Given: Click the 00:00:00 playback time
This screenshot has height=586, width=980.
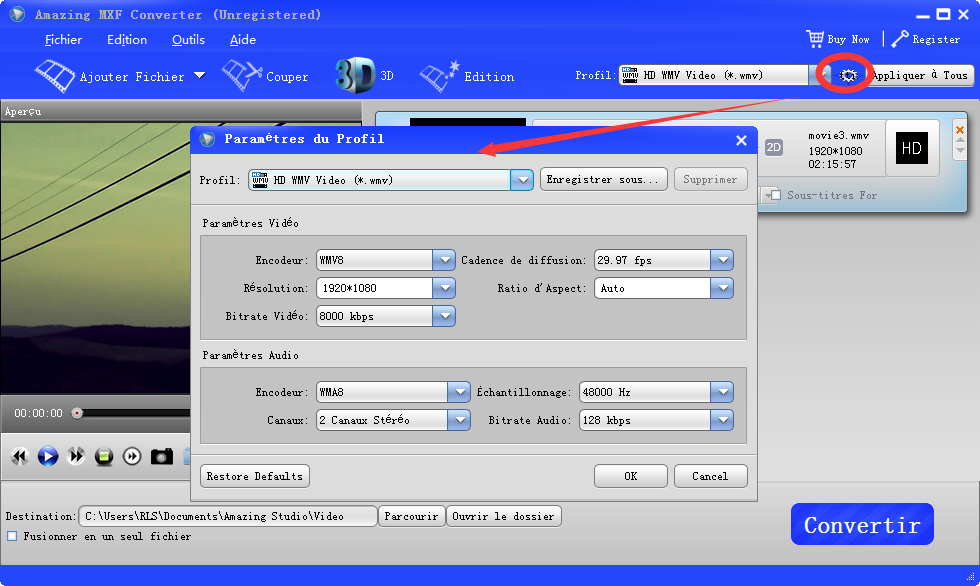Looking at the screenshot, I should 39,413.
